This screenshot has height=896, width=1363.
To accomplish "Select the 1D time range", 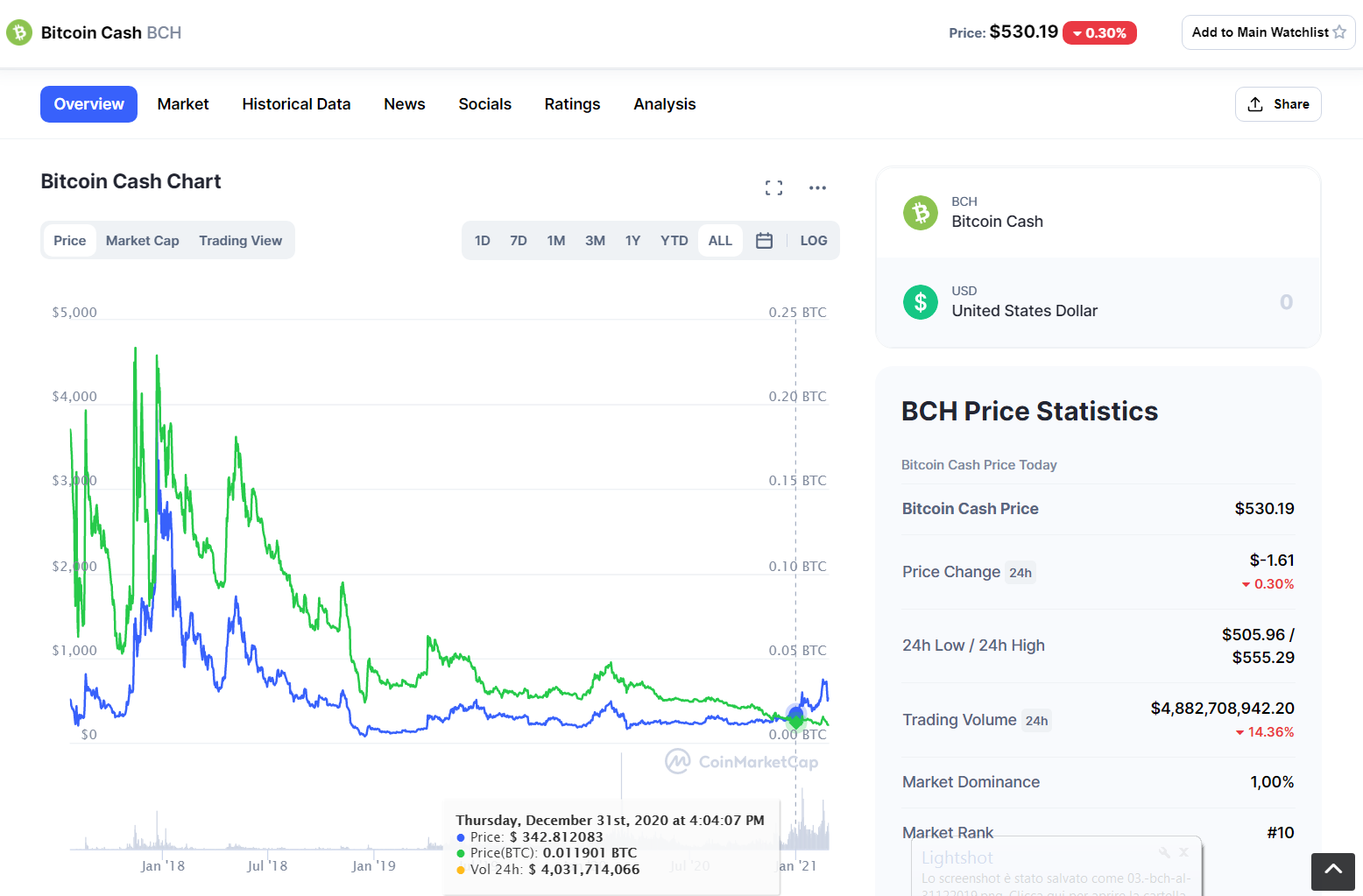I will 483,241.
